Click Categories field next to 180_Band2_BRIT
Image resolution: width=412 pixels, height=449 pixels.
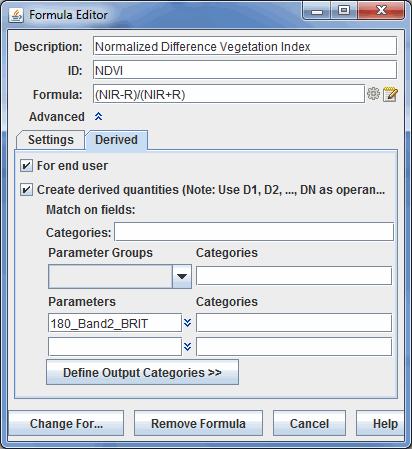pyautogui.click(x=294, y=323)
